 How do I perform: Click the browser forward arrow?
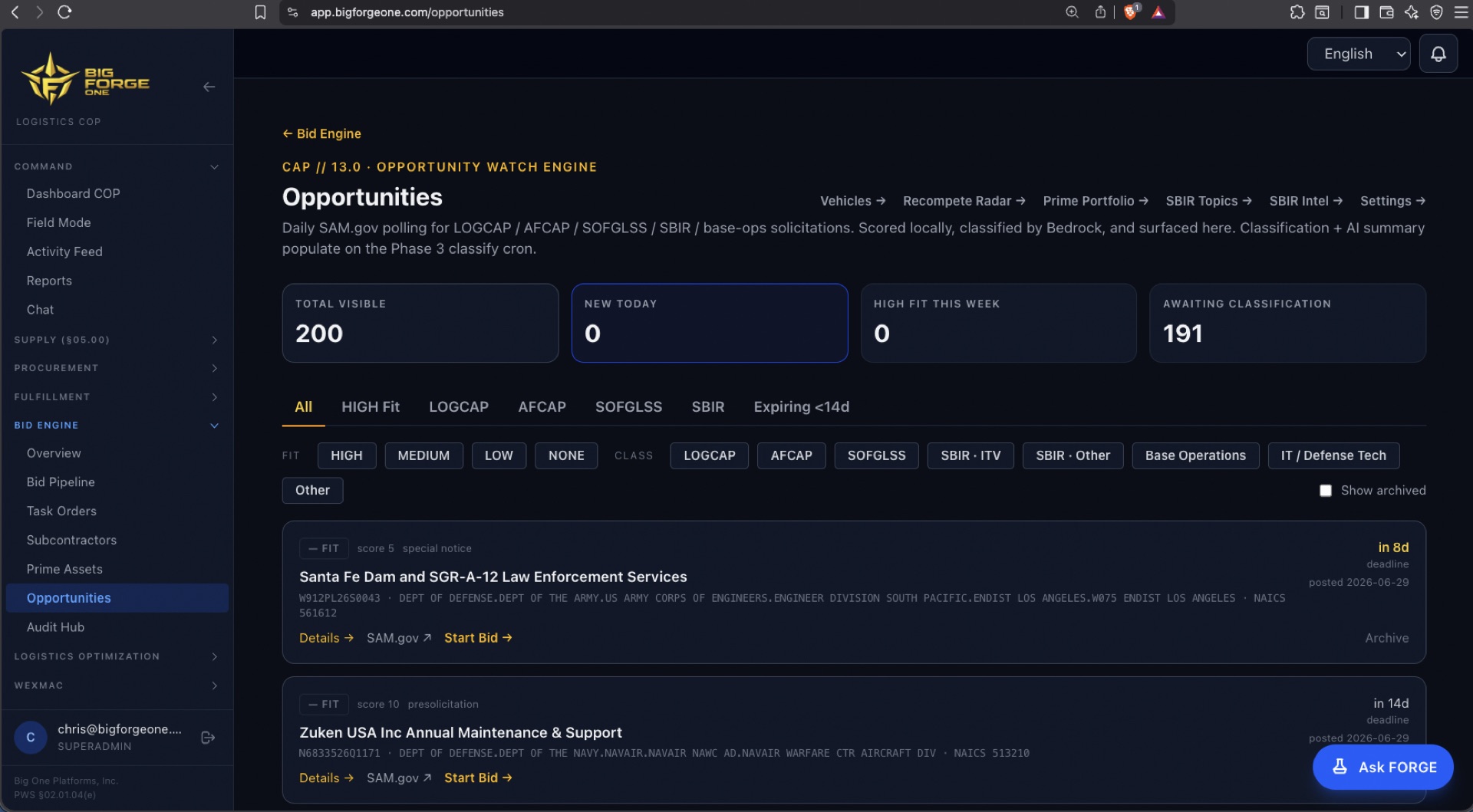pos(39,12)
